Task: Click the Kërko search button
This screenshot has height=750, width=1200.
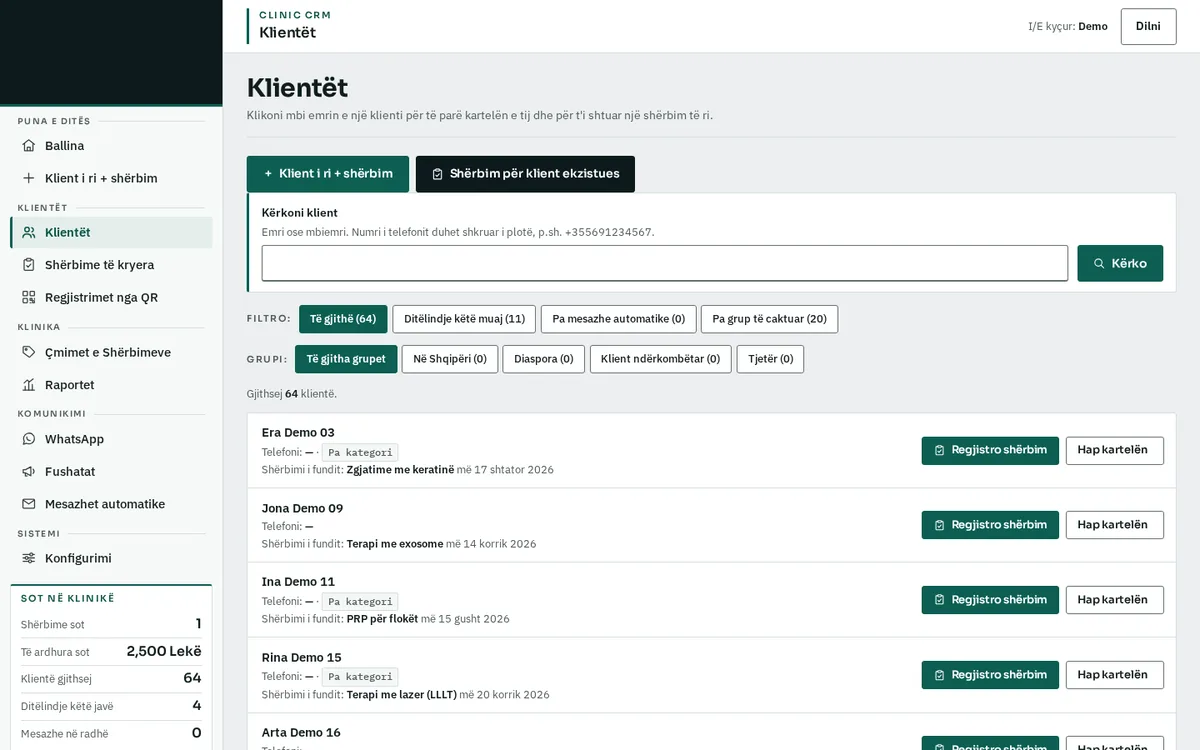Action: coord(1120,263)
